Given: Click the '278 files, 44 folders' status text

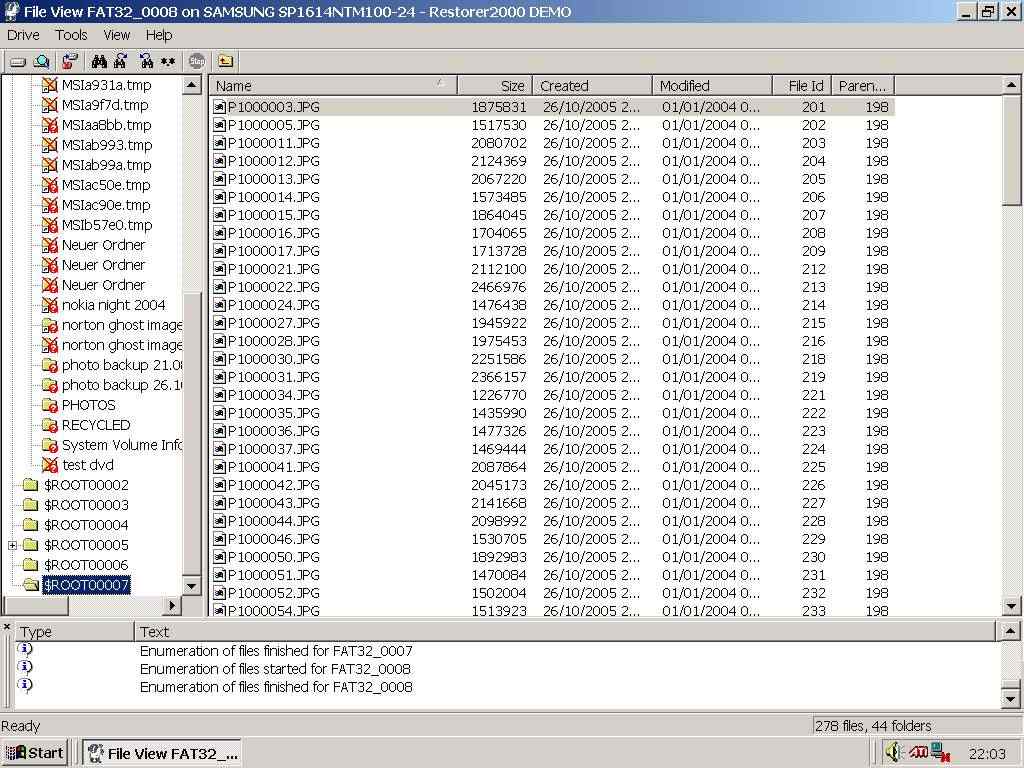Looking at the screenshot, I should (x=873, y=726).
